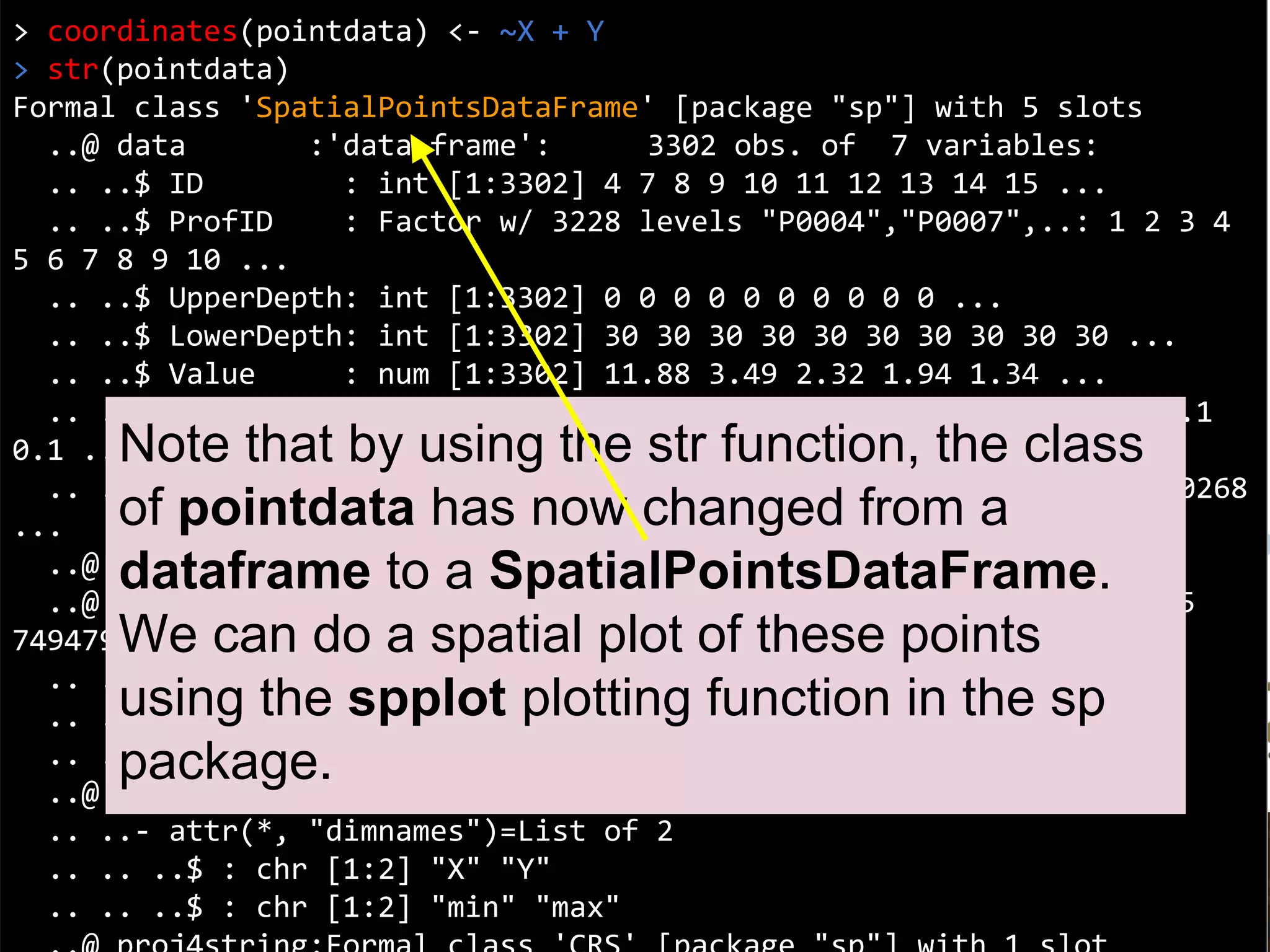This screenshot has width=1270, height=952.
Task: Click 'Factor w/ 3228 levels' text
Action: coord(560,223)
